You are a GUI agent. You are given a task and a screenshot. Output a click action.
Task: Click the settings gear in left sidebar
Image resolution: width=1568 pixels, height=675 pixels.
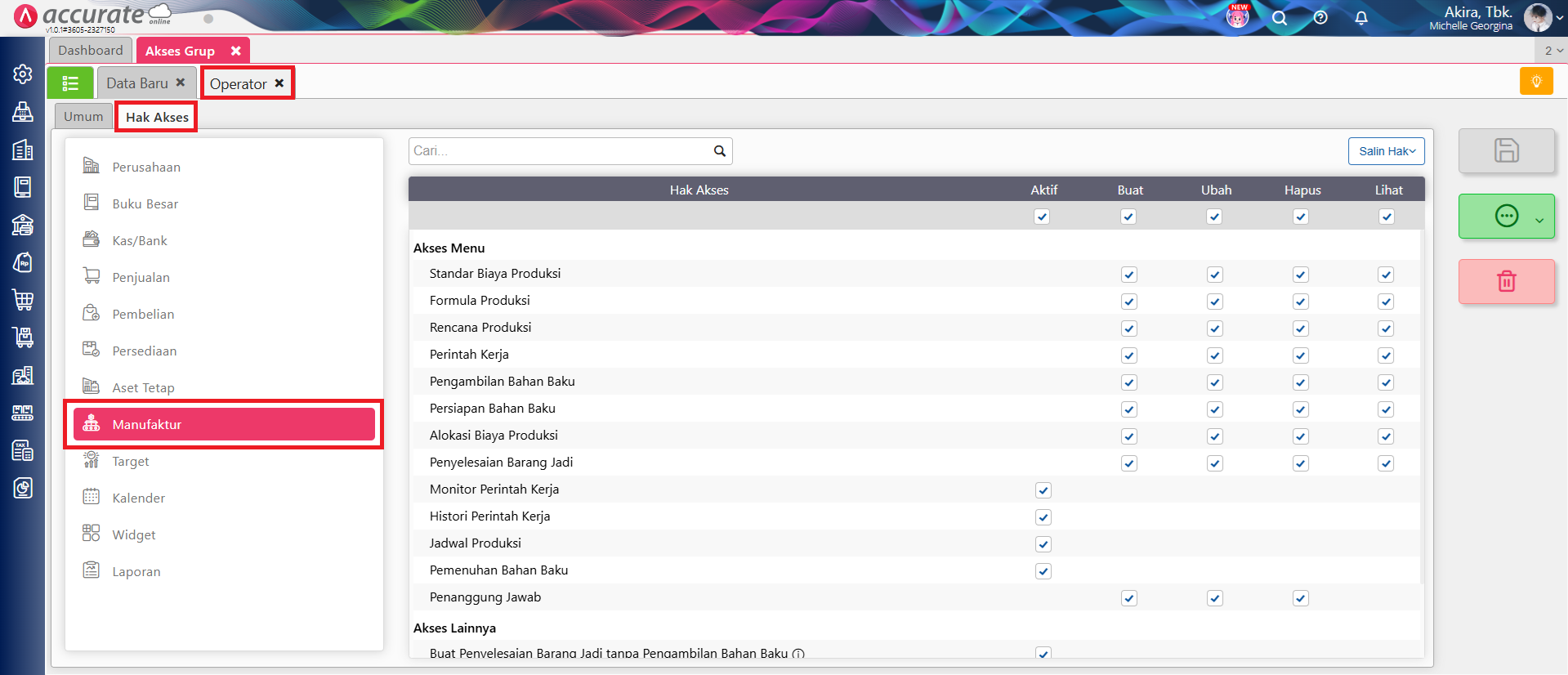[x=23, y=74]
